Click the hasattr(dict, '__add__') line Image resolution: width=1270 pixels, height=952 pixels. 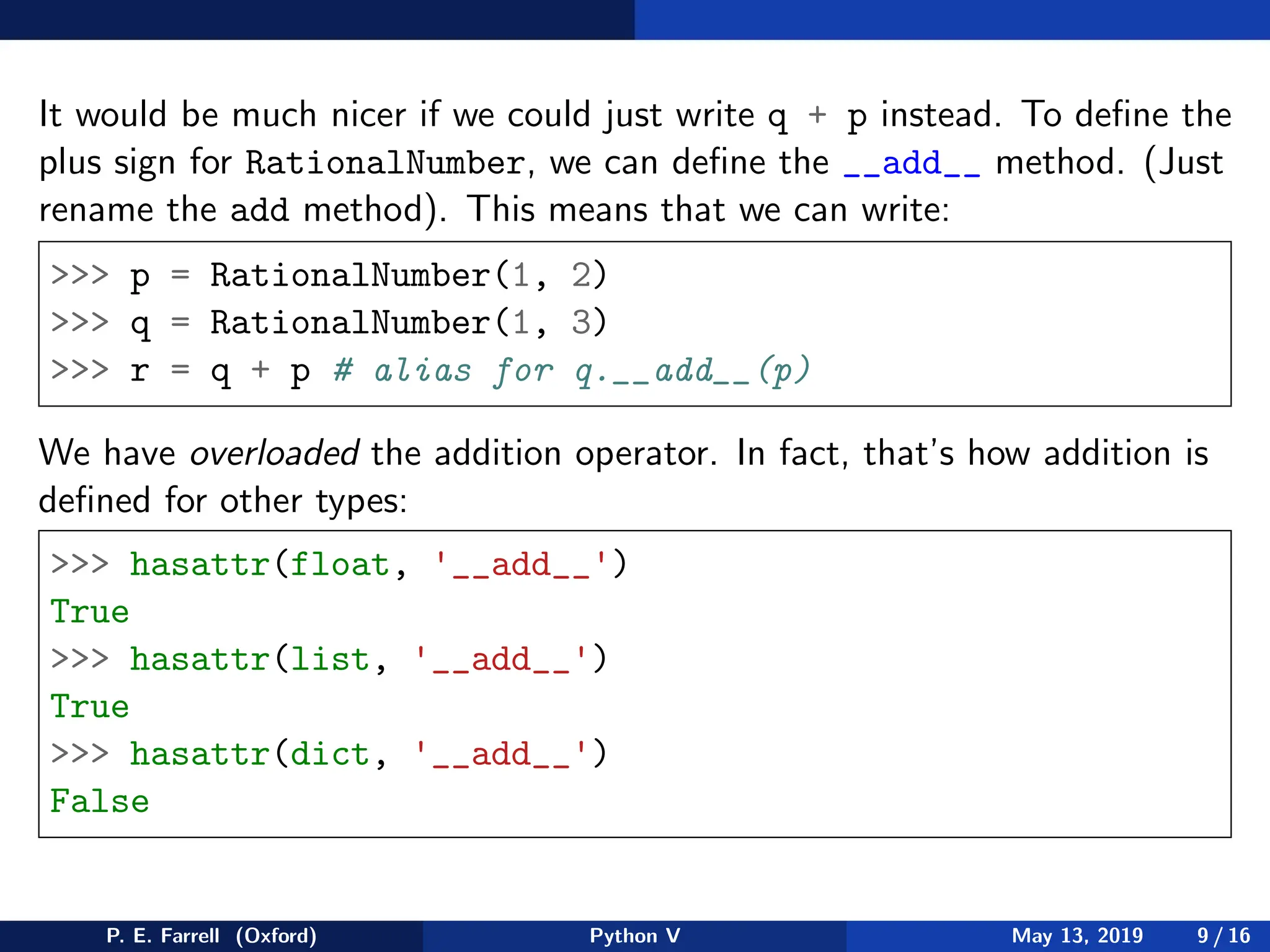tap(329, 754)
